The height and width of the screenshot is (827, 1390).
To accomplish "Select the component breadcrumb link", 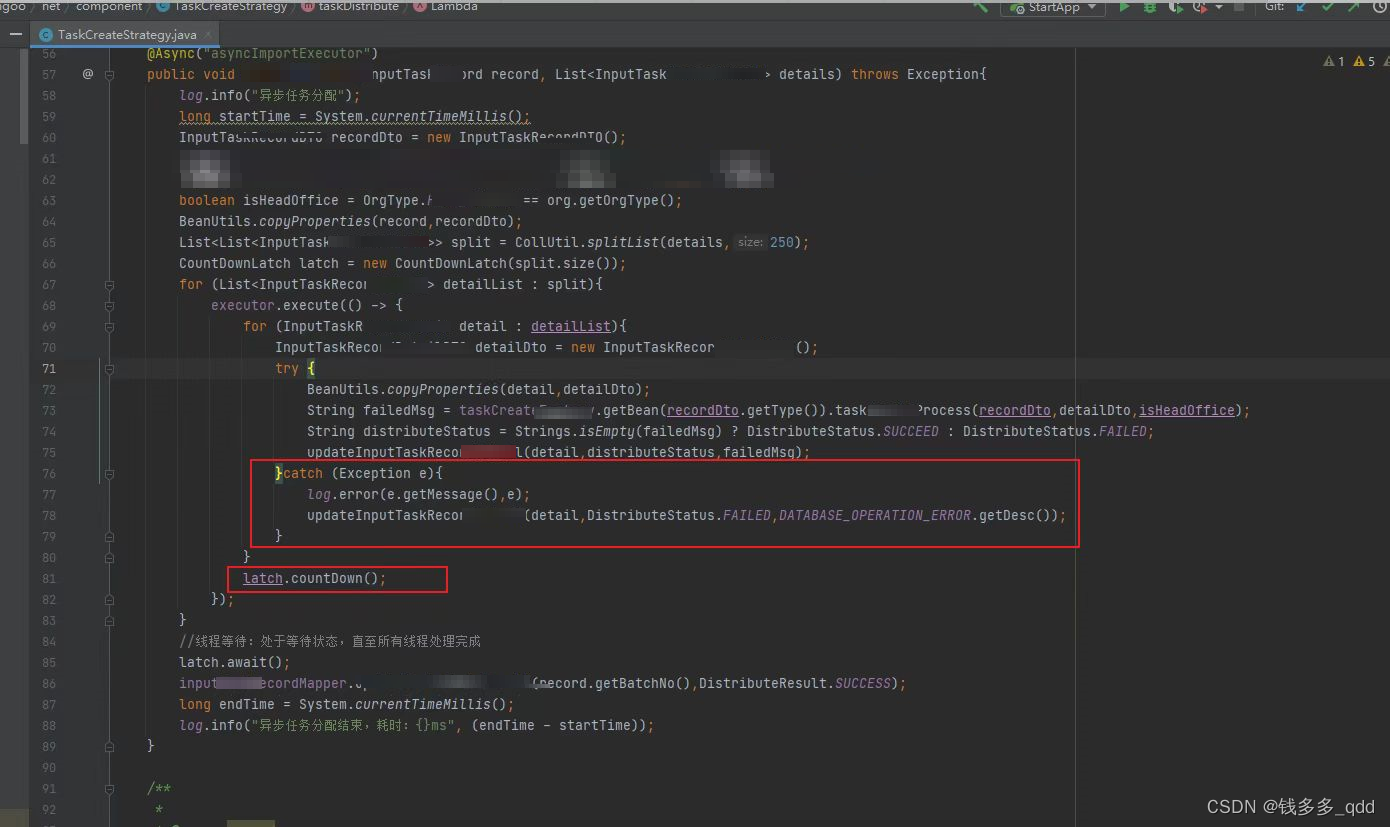I will point(109,6).
